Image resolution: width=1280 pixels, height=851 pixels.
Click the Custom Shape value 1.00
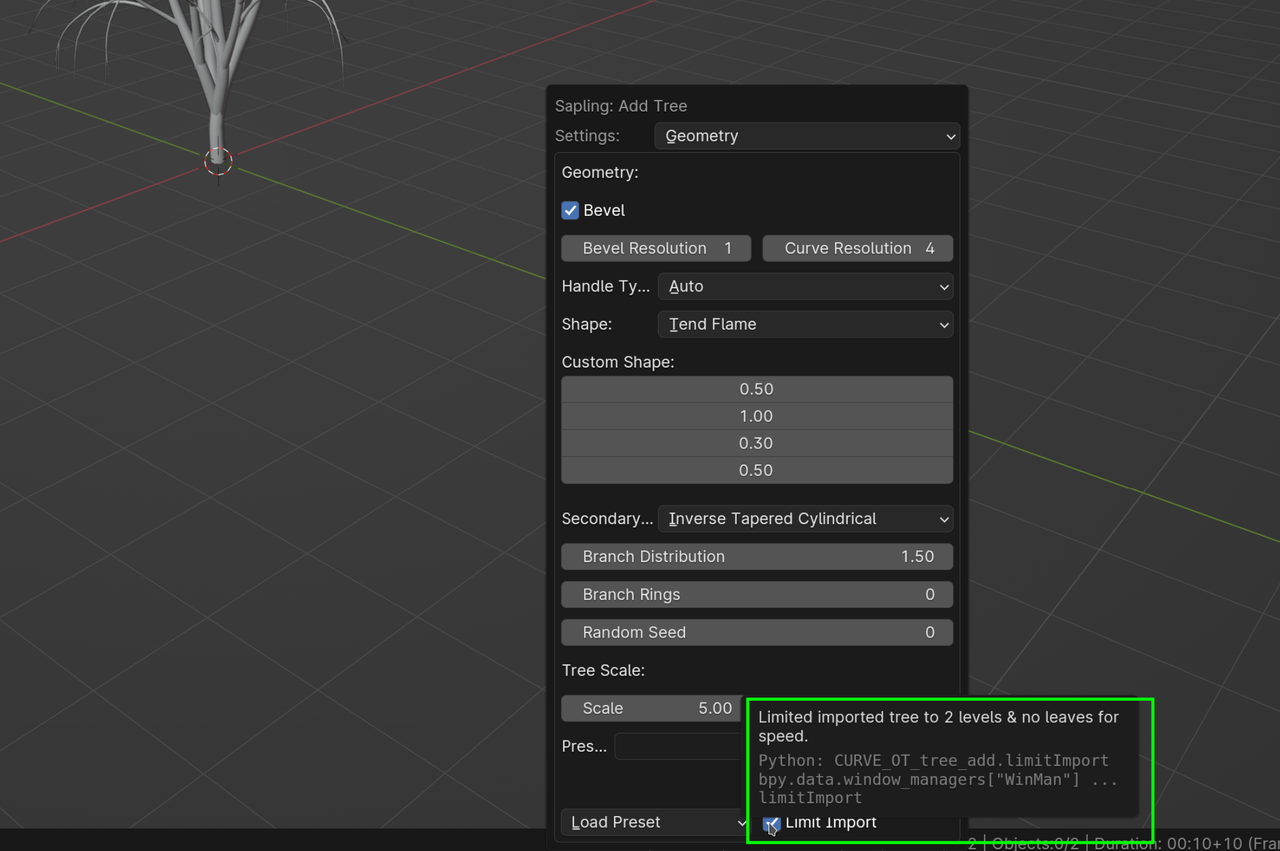click(757, 416)
